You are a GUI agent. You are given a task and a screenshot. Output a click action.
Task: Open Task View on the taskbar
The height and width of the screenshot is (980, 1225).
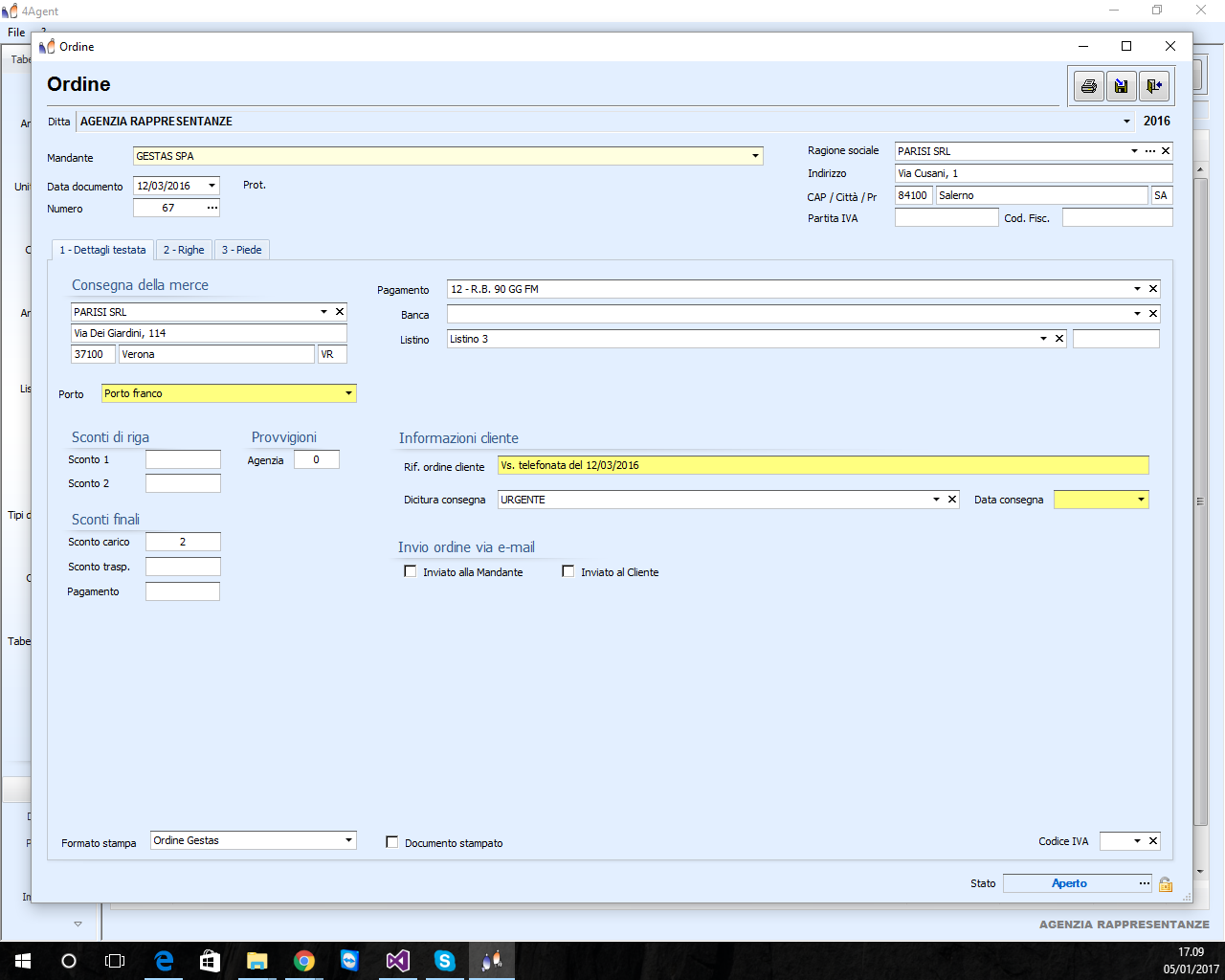115,961
